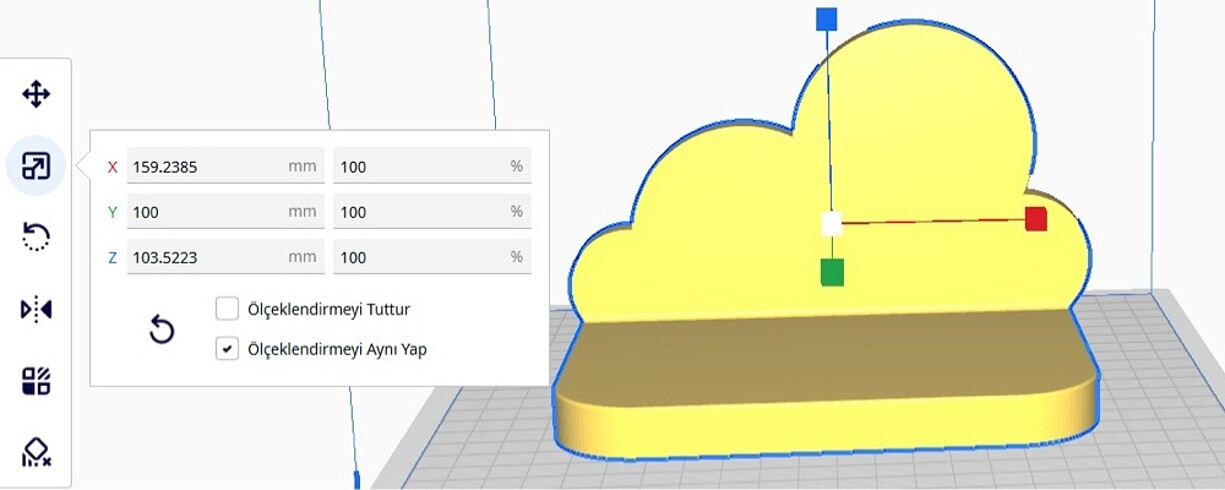1225x490 pixels.
Task: Focus the Y scale percentage field
Action: pyautogui.click(x=420, y=212)
